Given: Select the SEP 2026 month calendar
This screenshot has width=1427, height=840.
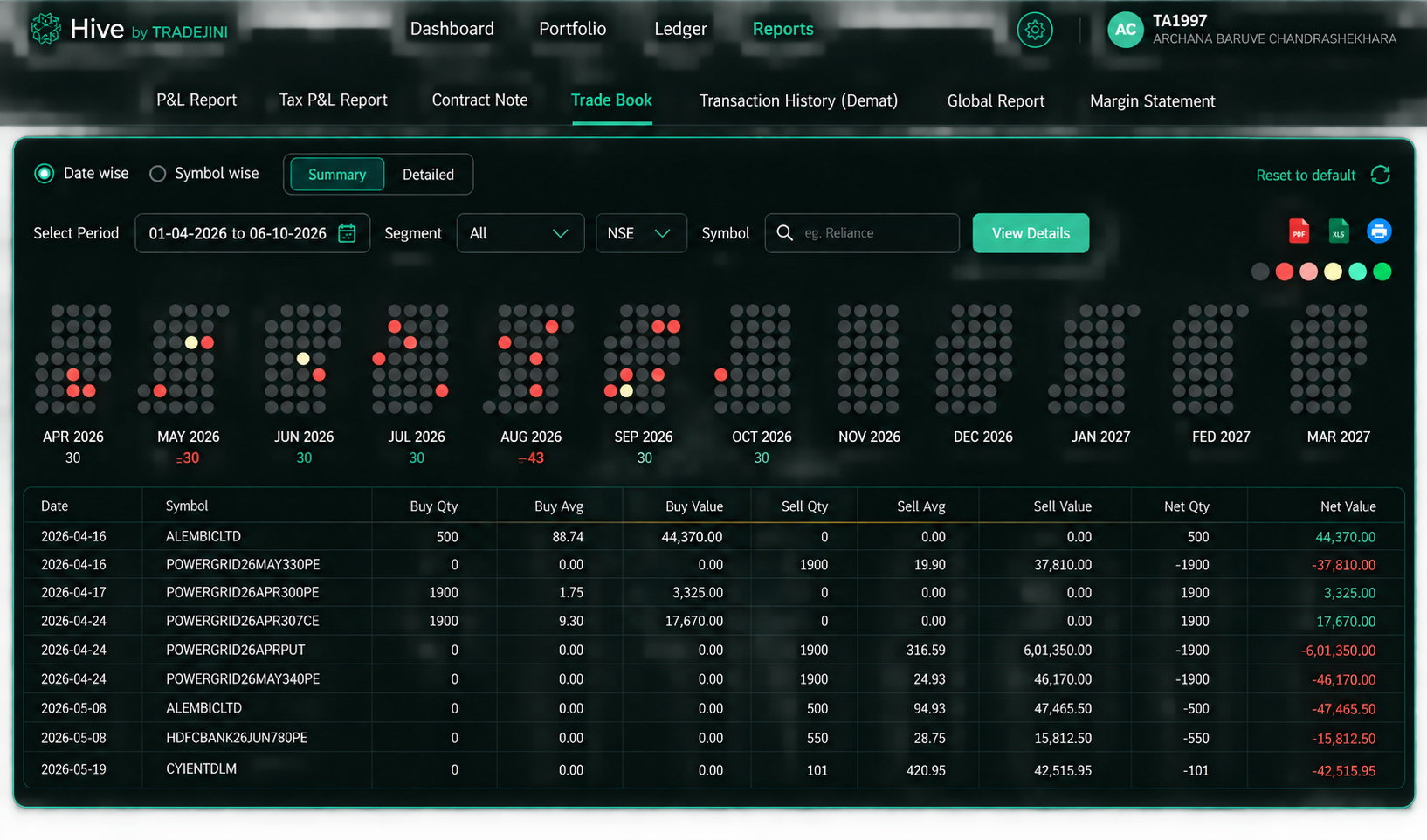Looking at the screenshot, I should 642,359.
